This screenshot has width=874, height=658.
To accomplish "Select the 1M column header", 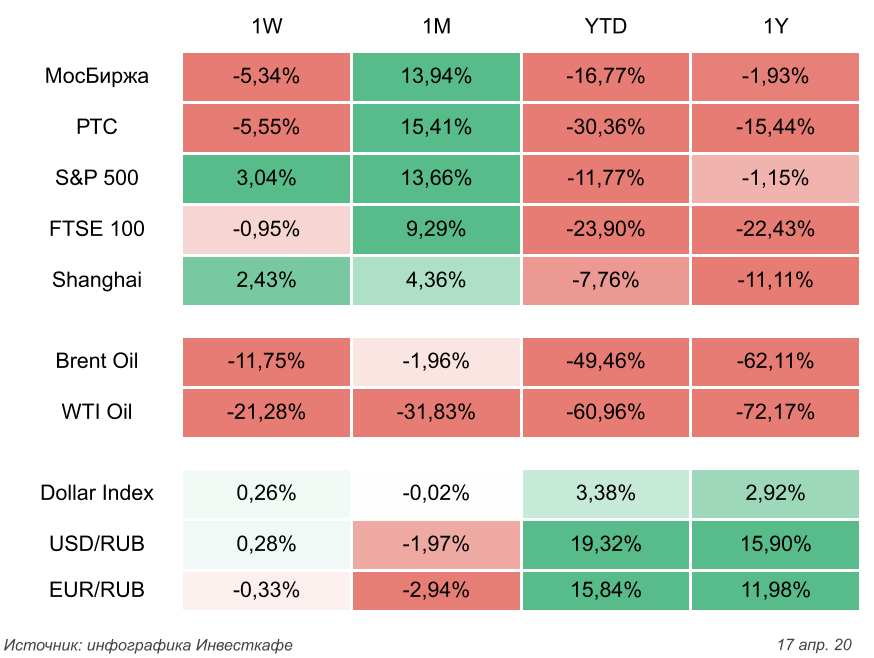I will [x=436, y=27].
